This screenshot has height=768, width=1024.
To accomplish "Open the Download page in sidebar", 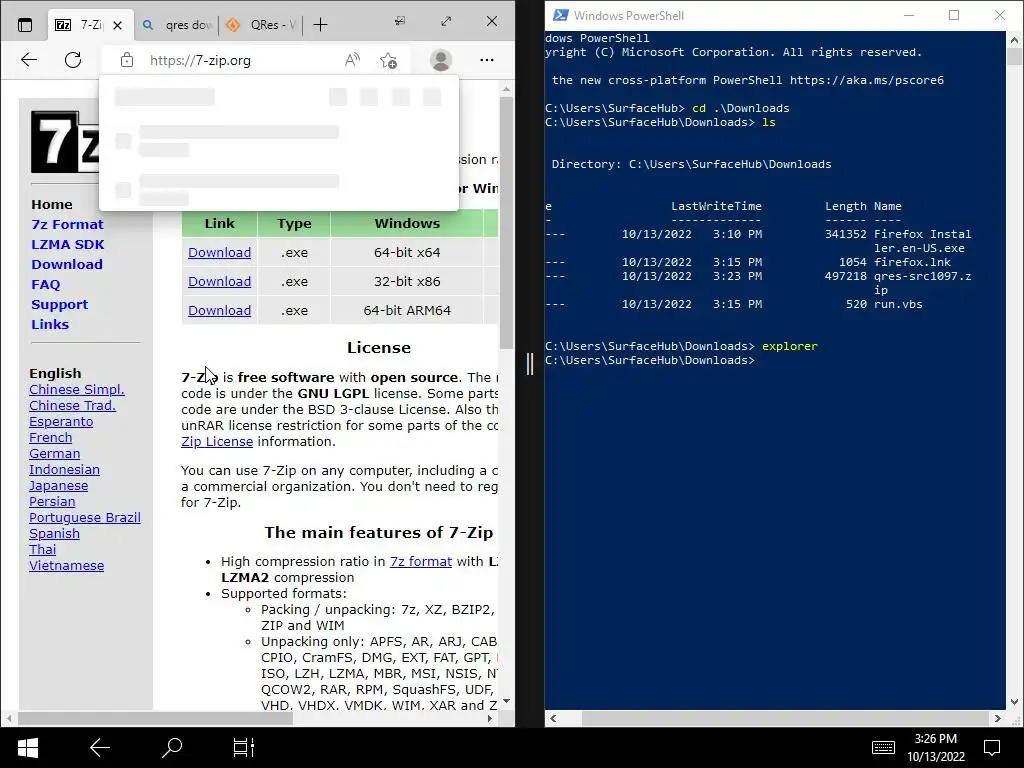I will click(67, 264).
